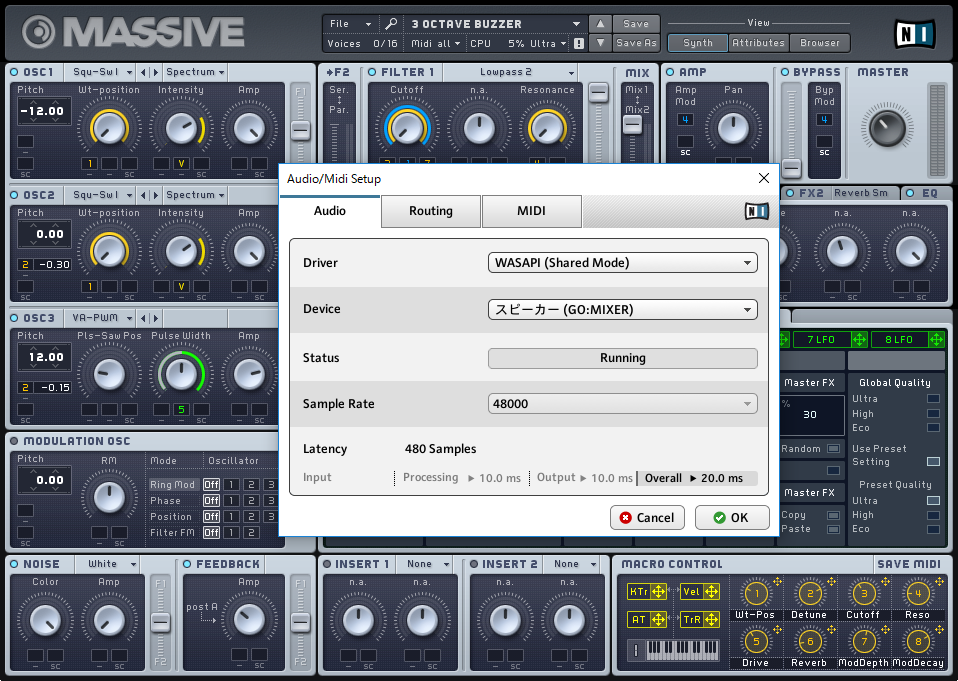Viewport: 958px width, 681px height.
Task: Click the Wt-Pos macro 1 crosshair handle
Action: (777, 581)
